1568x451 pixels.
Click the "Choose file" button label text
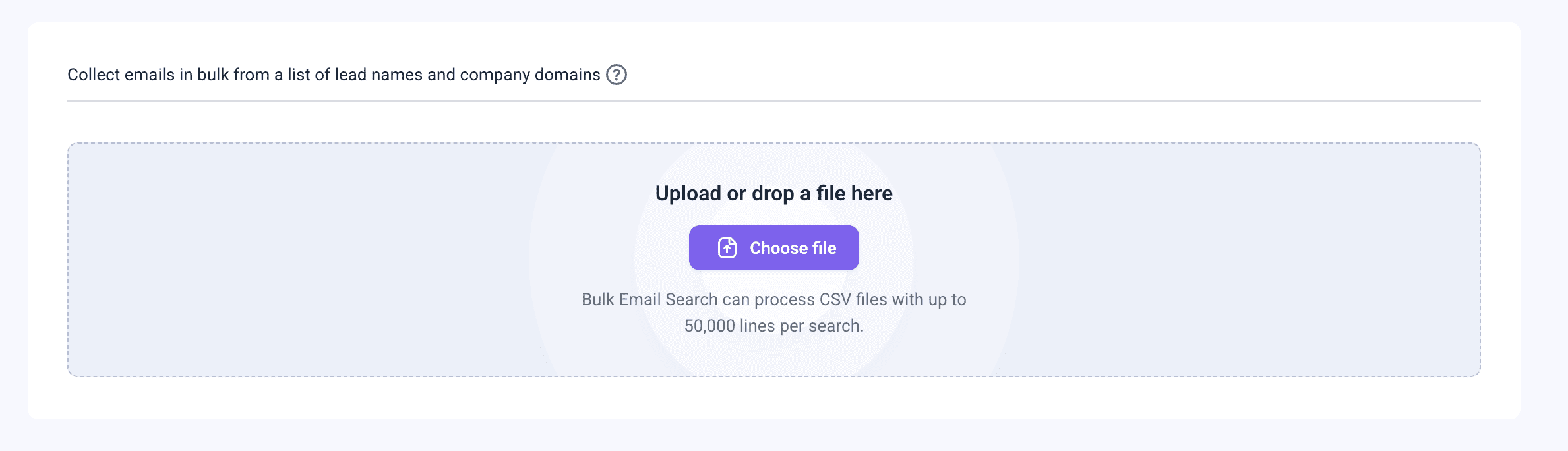point(793,248)
